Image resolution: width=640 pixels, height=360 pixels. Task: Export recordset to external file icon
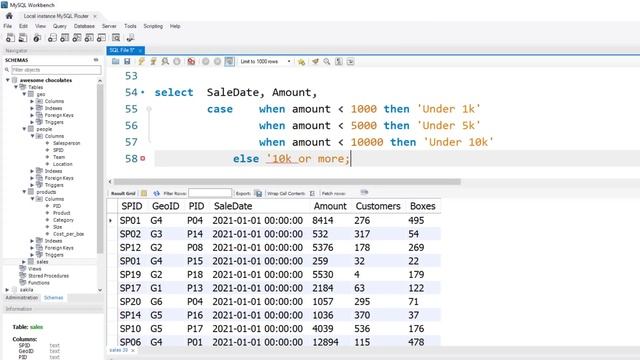(x=258, y=193)
